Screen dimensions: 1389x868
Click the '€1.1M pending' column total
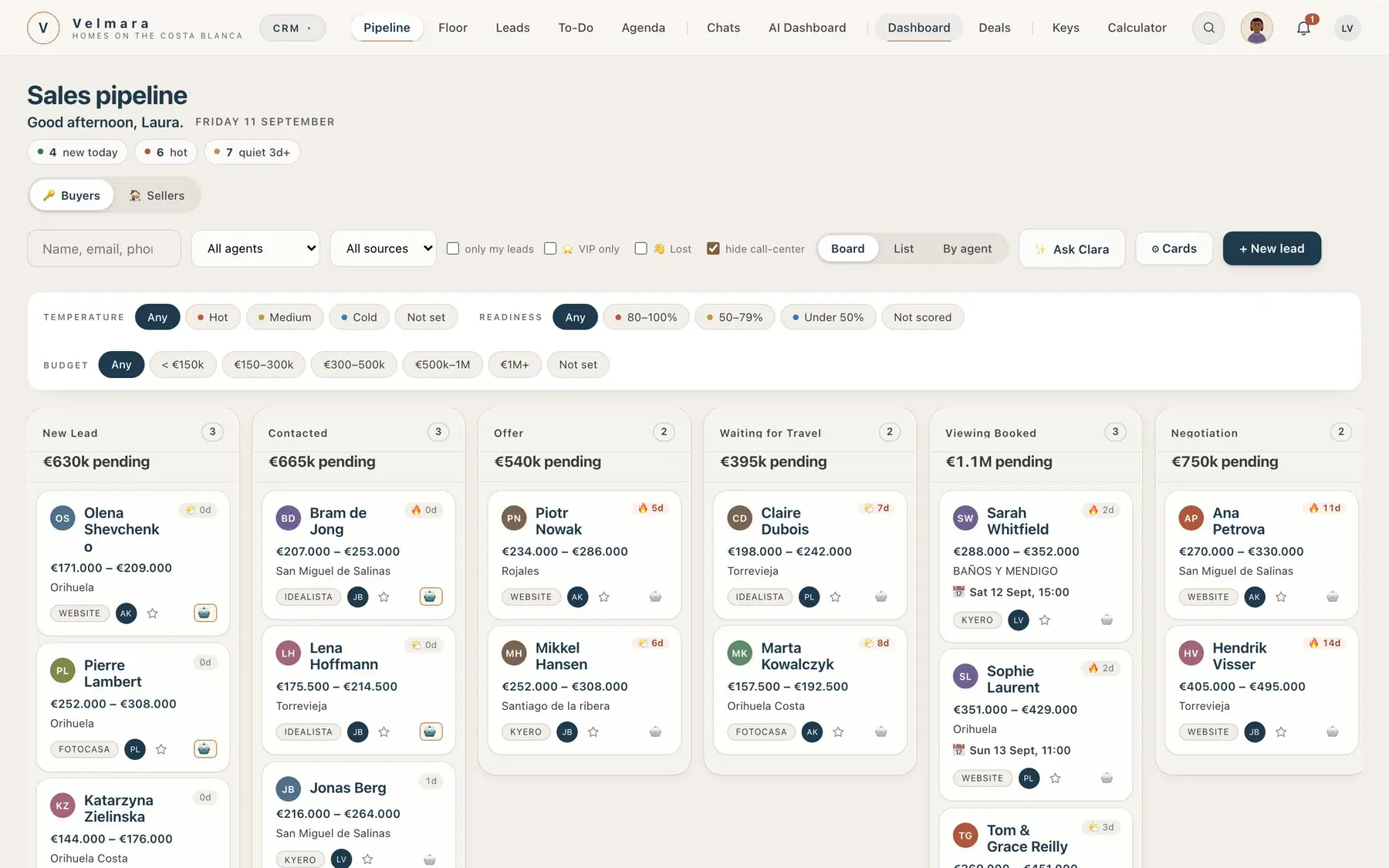click(999, 461)
